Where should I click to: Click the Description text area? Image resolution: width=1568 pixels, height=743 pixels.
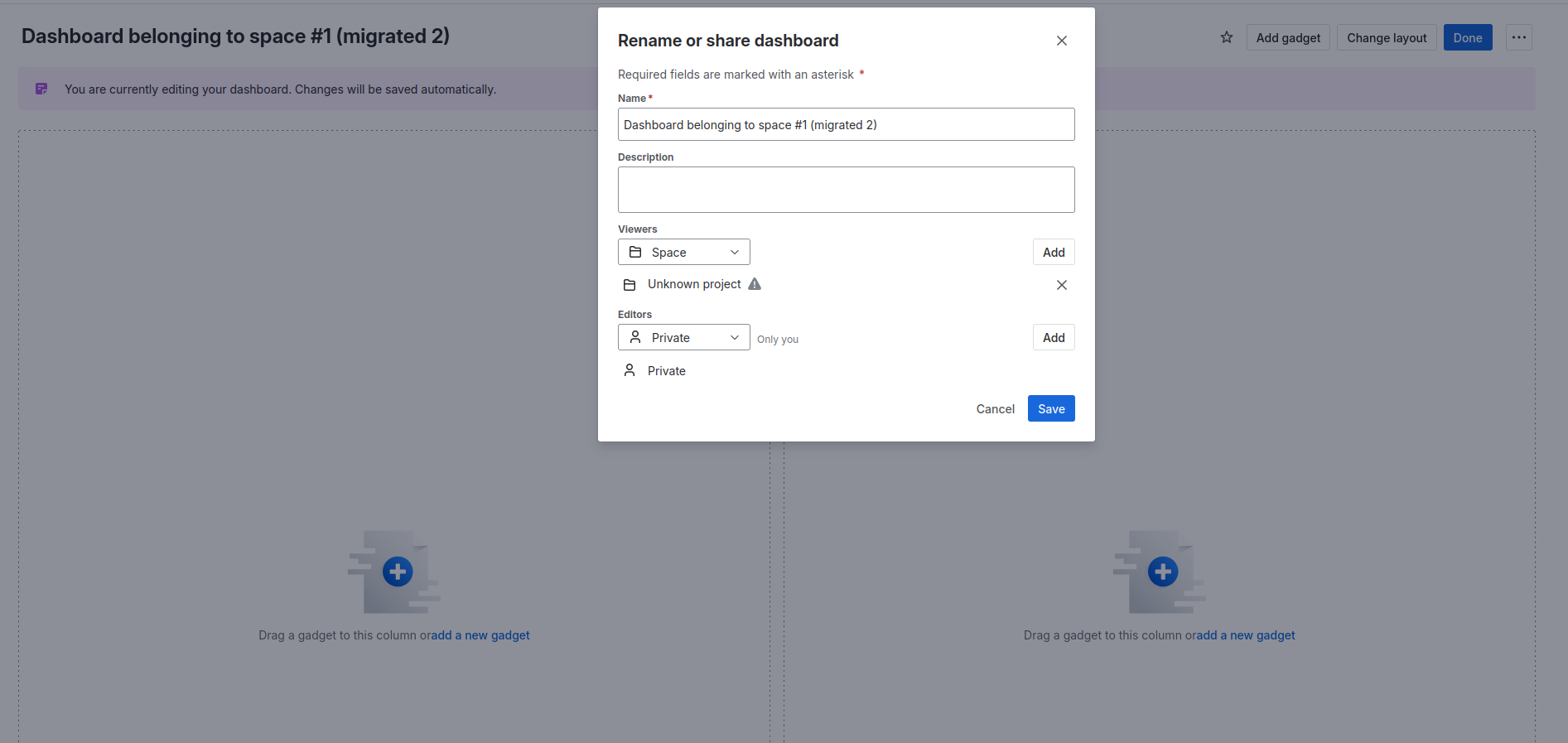pos(846,190)
